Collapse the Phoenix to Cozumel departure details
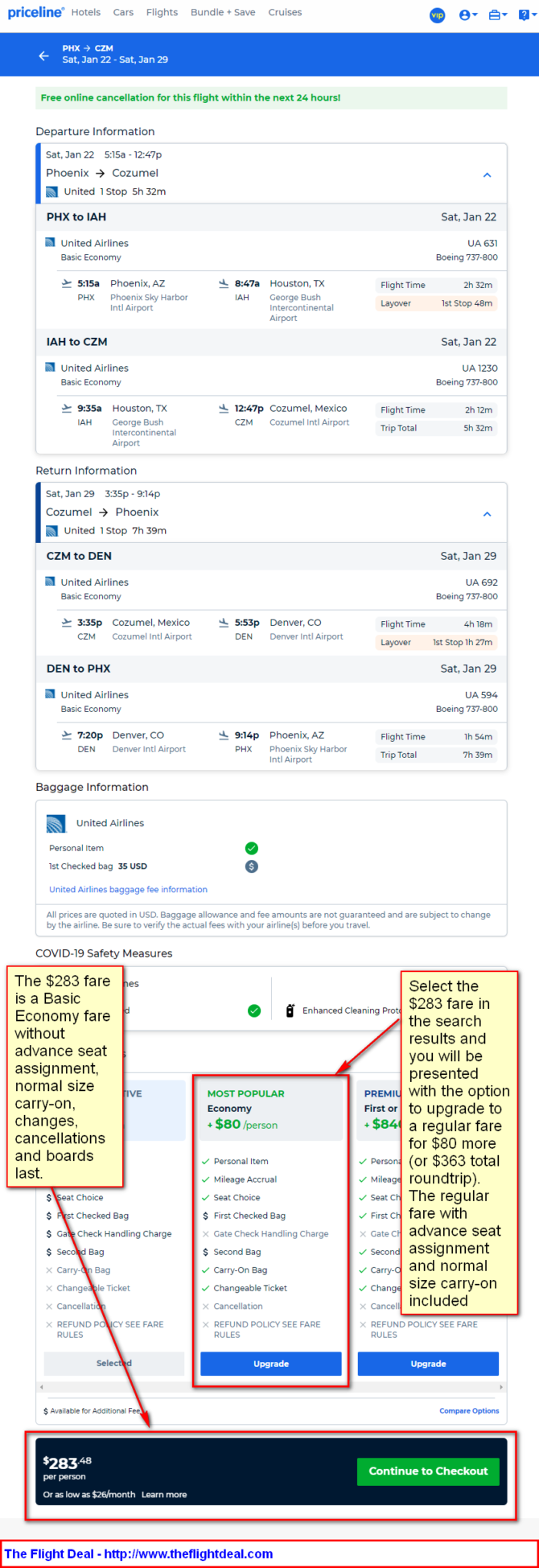 487,175
